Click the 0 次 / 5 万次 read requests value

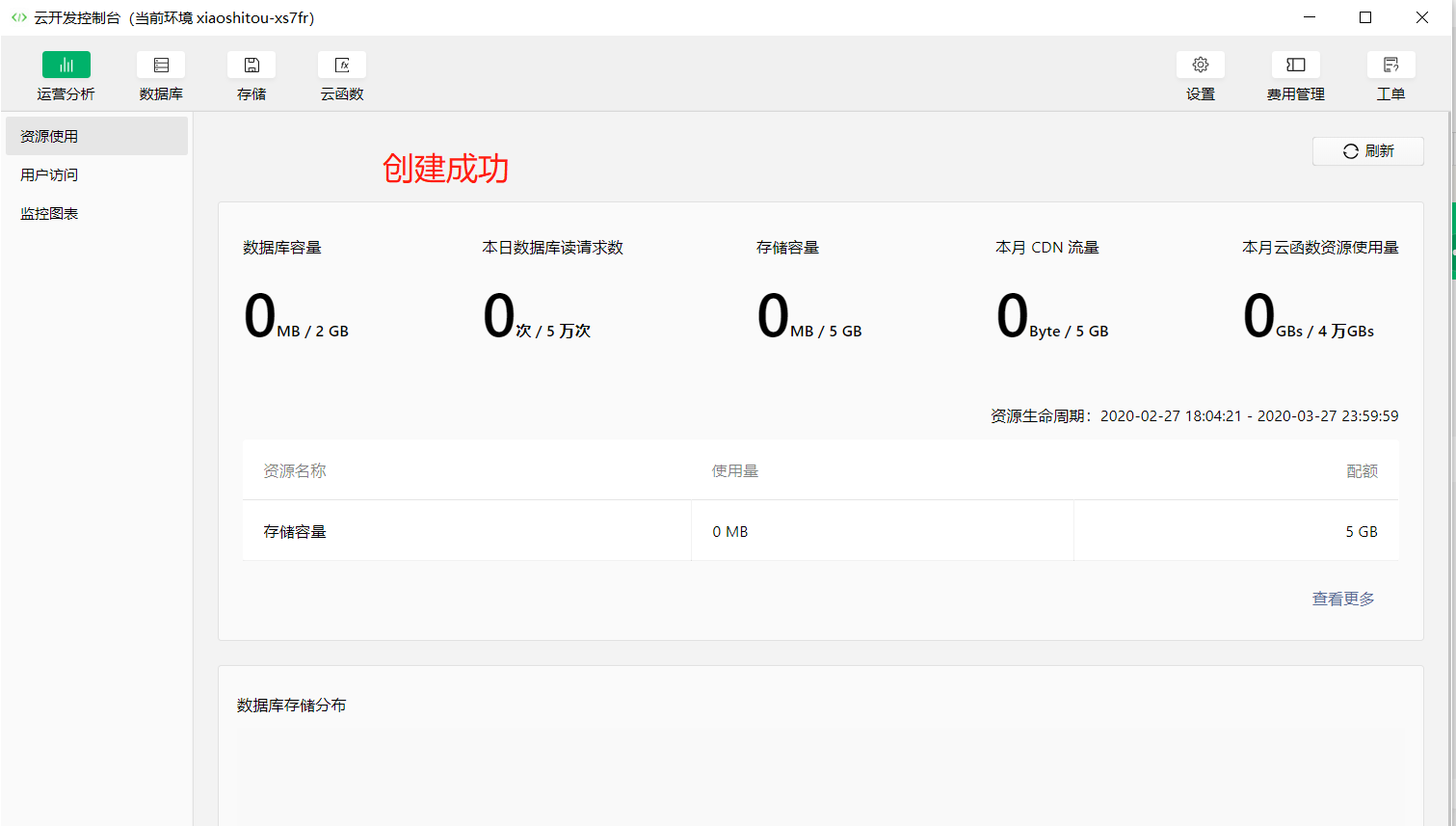(537, 316)
